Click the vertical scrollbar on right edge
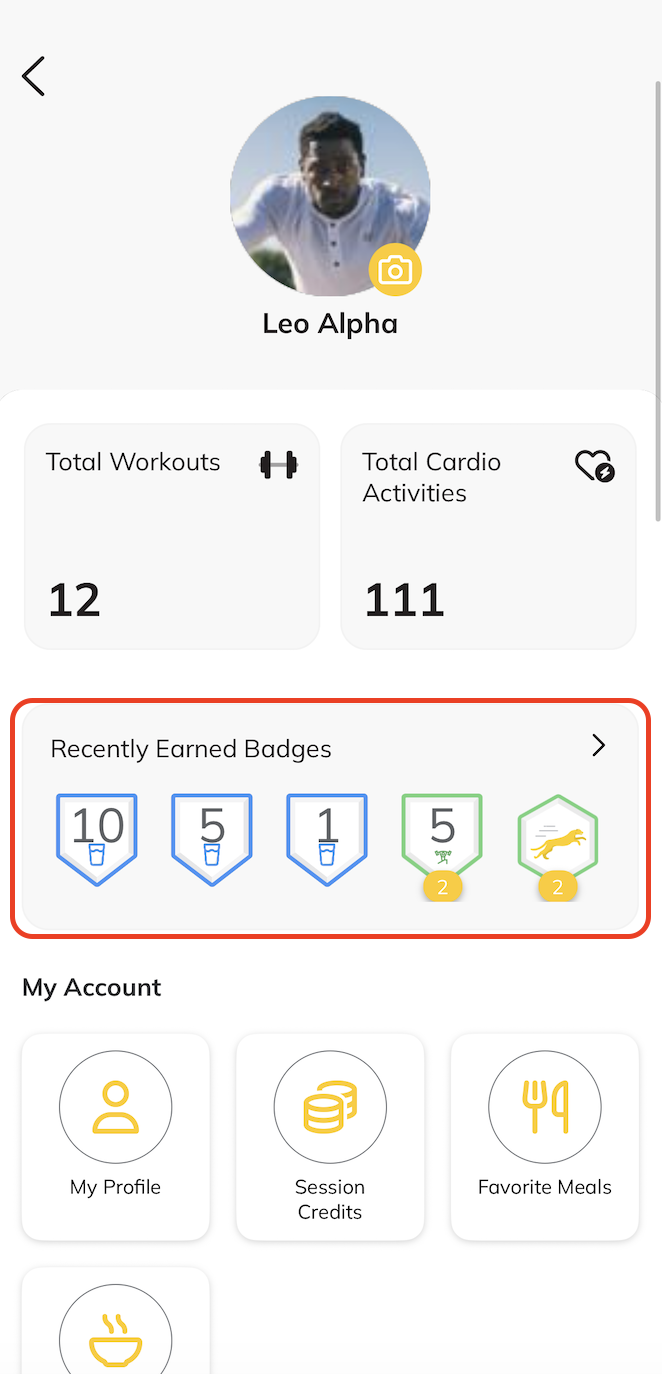Viewport: 662px width, 1374px height. tap(656, 300)
